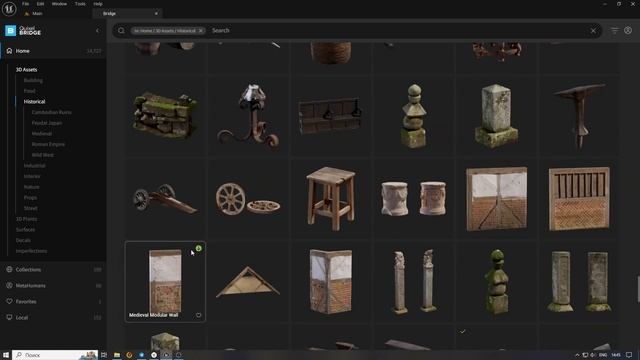Select the 3D Assets category
The image size is (640, 360).
pyautogui.click(x=27, y=70)
